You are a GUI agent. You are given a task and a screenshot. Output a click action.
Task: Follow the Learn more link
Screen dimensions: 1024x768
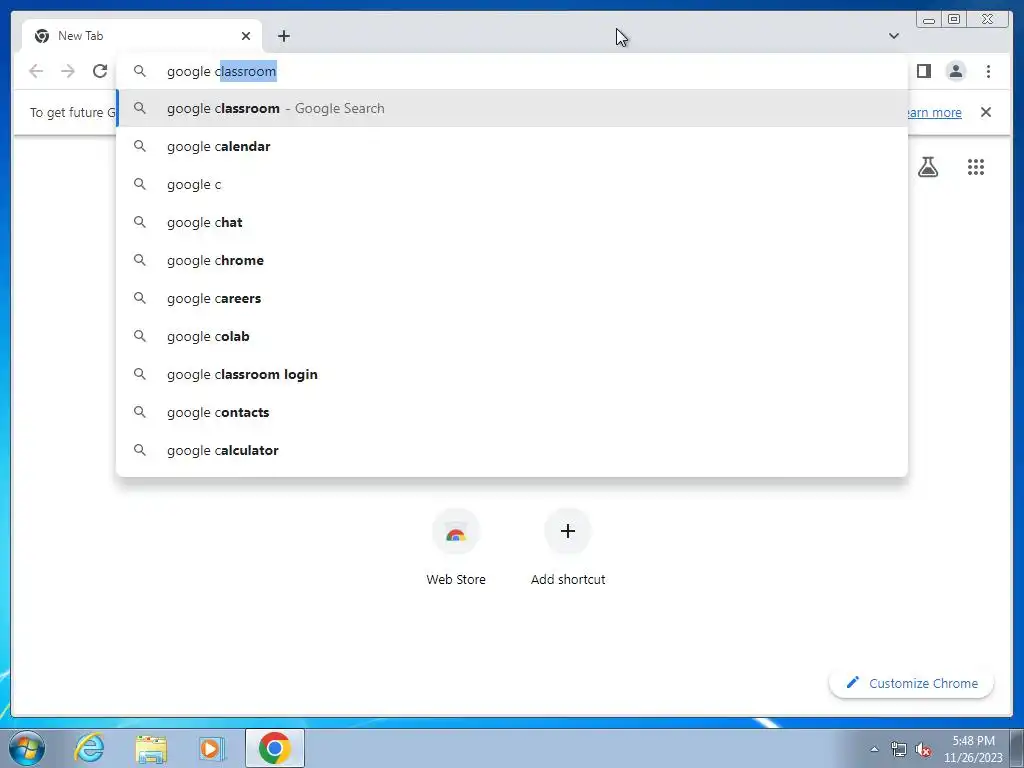[934, 112]
